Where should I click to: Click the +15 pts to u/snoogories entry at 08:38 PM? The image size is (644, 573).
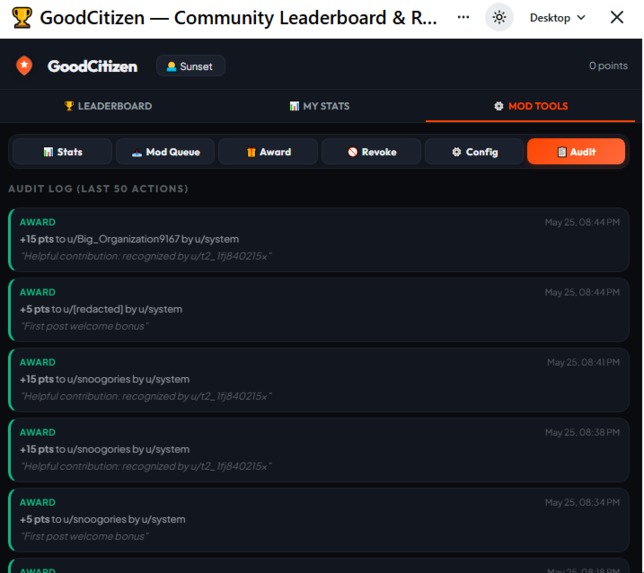click(x=319, y=450)
